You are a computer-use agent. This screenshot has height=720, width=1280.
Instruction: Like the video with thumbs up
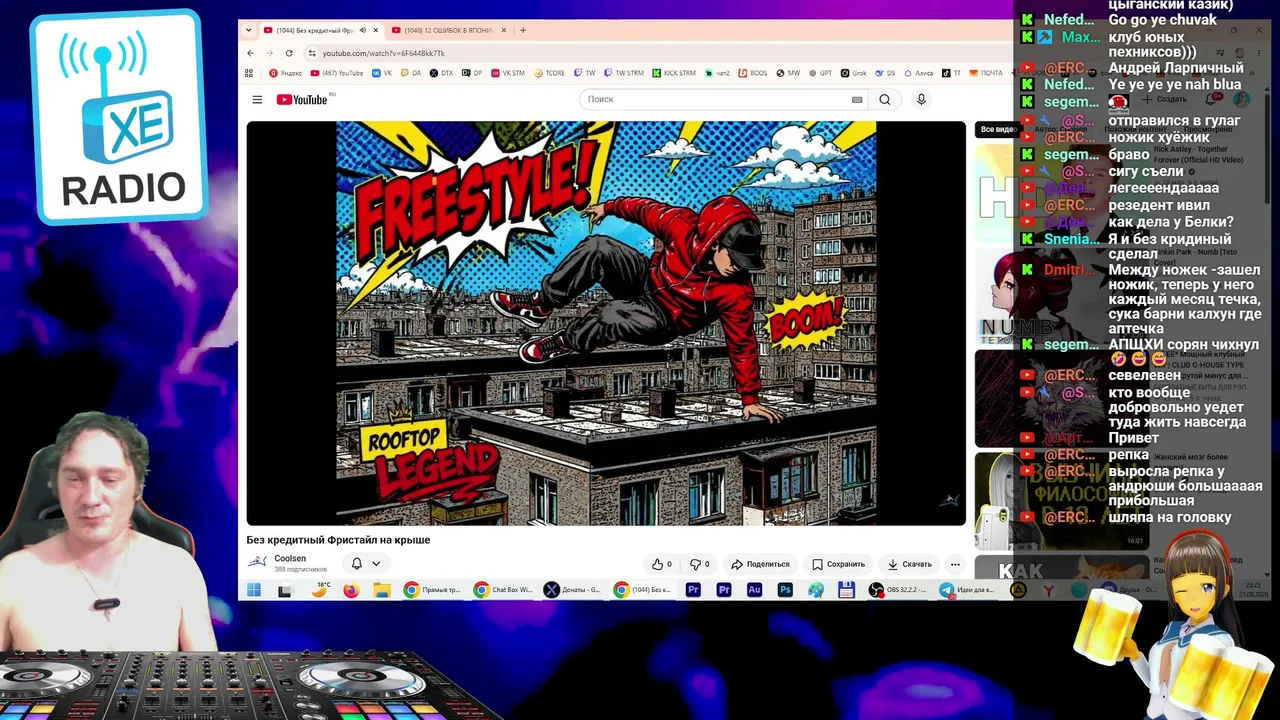[x=662, y=564]
